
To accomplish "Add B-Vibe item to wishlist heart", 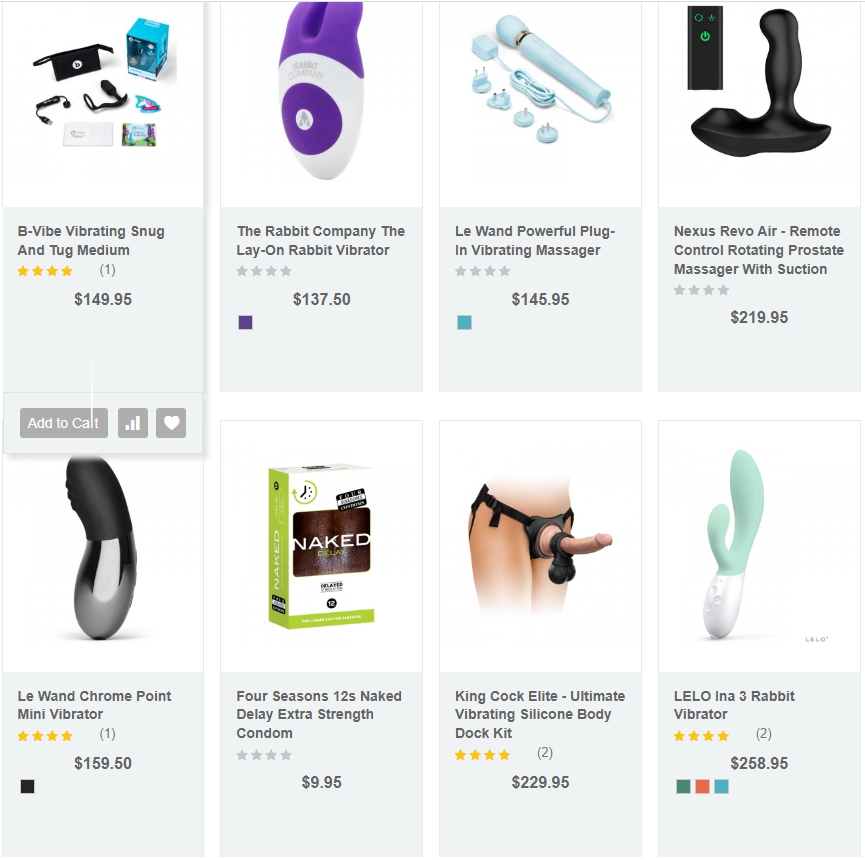I will 171,423.
